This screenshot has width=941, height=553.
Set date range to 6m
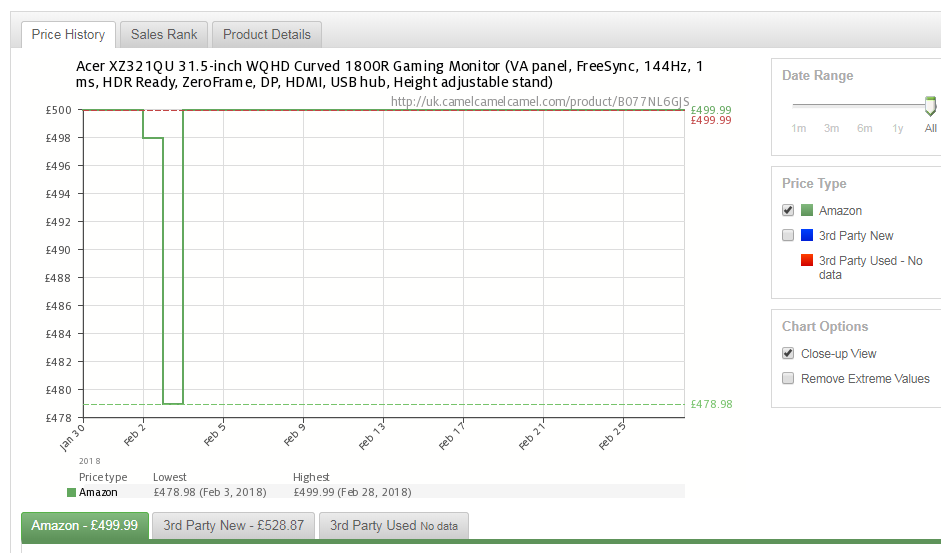pos(864,128)
